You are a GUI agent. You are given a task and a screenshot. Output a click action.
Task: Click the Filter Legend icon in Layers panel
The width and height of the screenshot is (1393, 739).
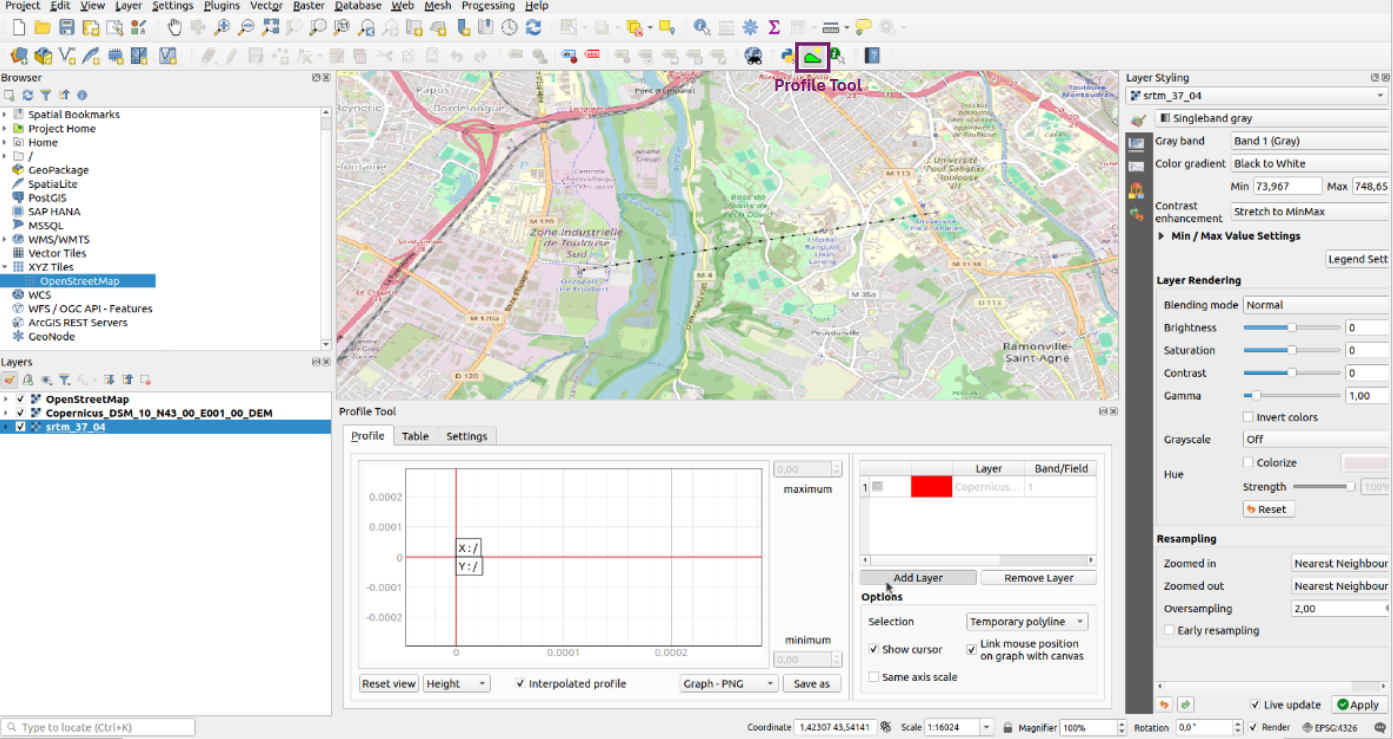tap(64, 380)
